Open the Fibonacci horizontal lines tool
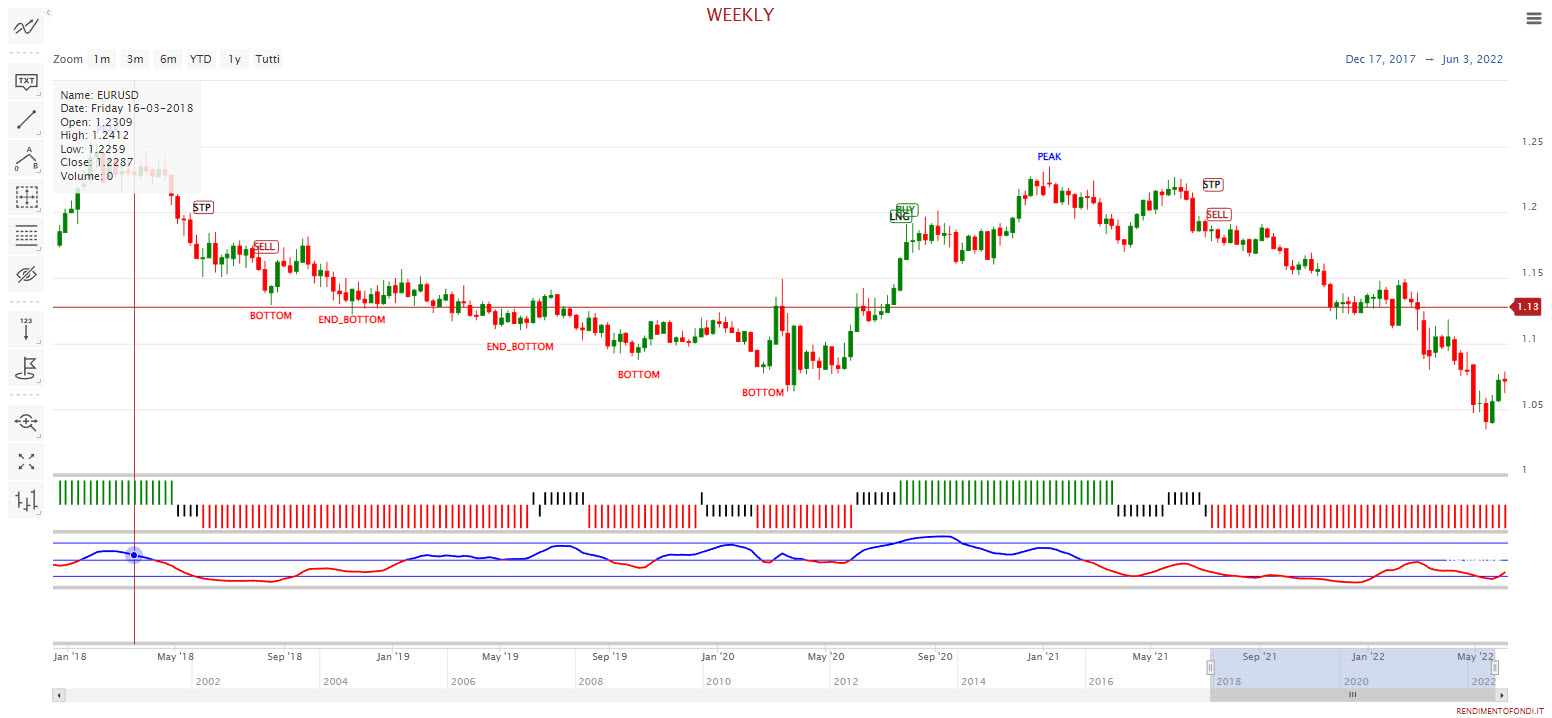 (26, 236)
